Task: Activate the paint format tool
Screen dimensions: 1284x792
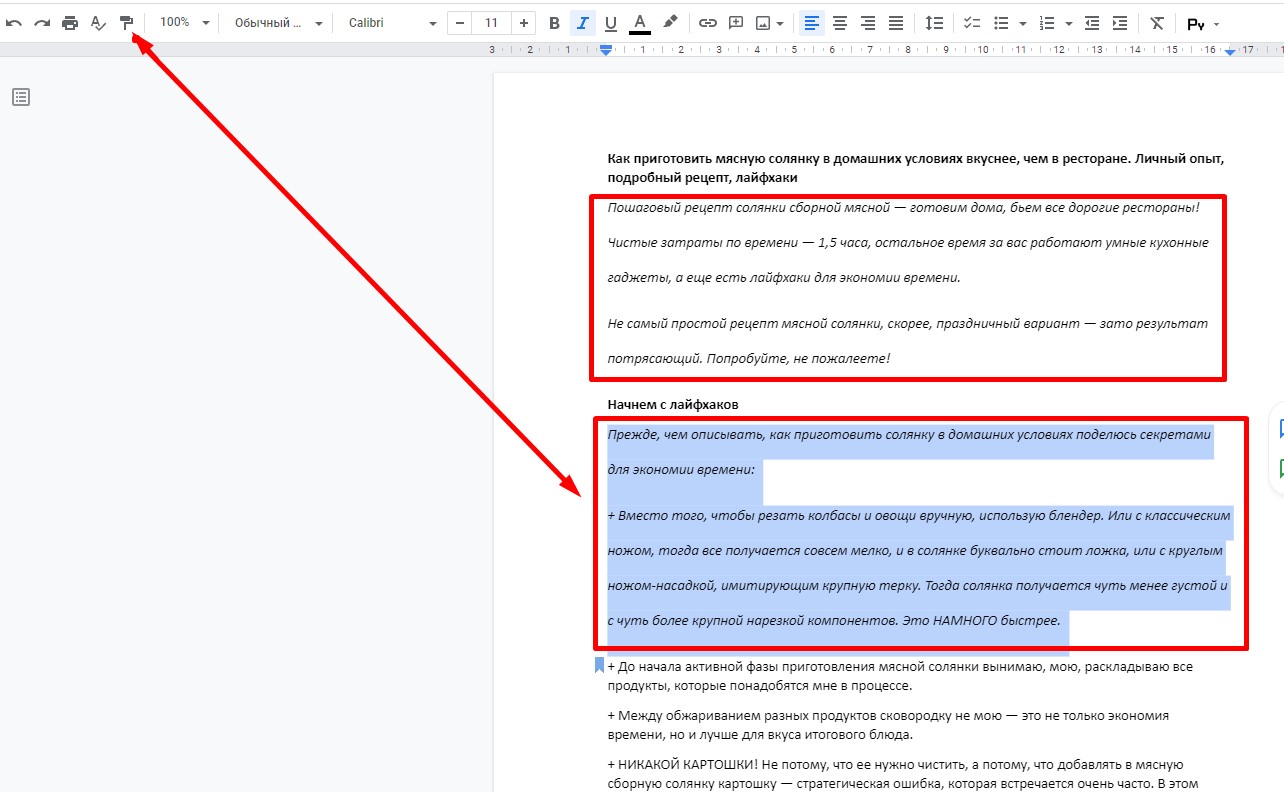Action: 126,23
